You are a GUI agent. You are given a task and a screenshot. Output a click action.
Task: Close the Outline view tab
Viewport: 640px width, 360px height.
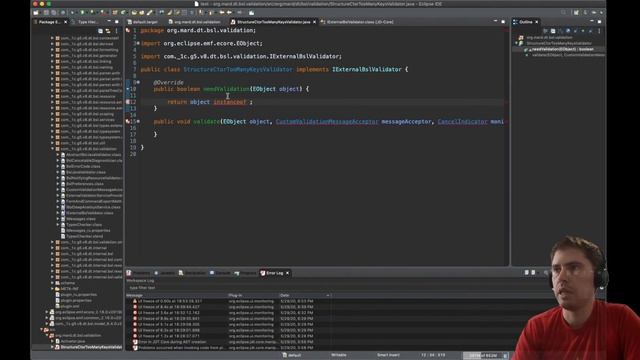(536, 22)
